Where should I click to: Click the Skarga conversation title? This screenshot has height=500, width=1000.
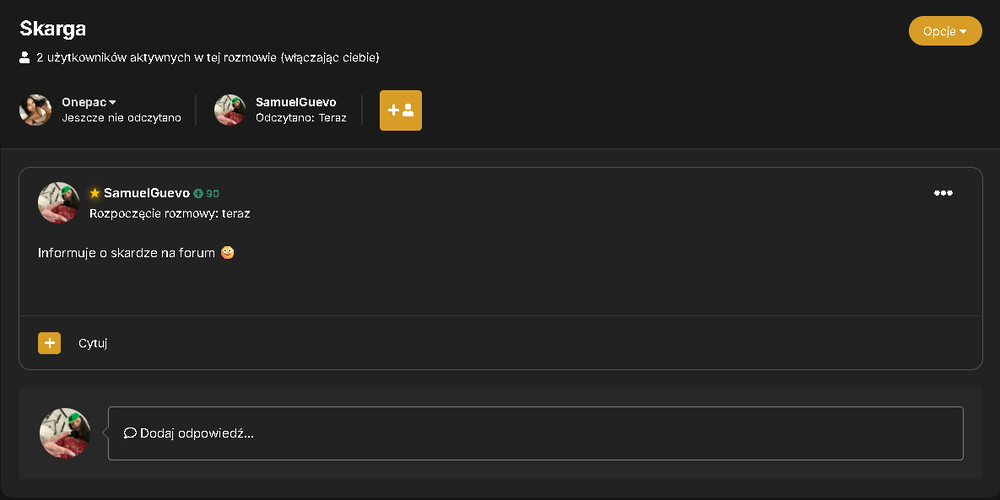pos(53,29)
